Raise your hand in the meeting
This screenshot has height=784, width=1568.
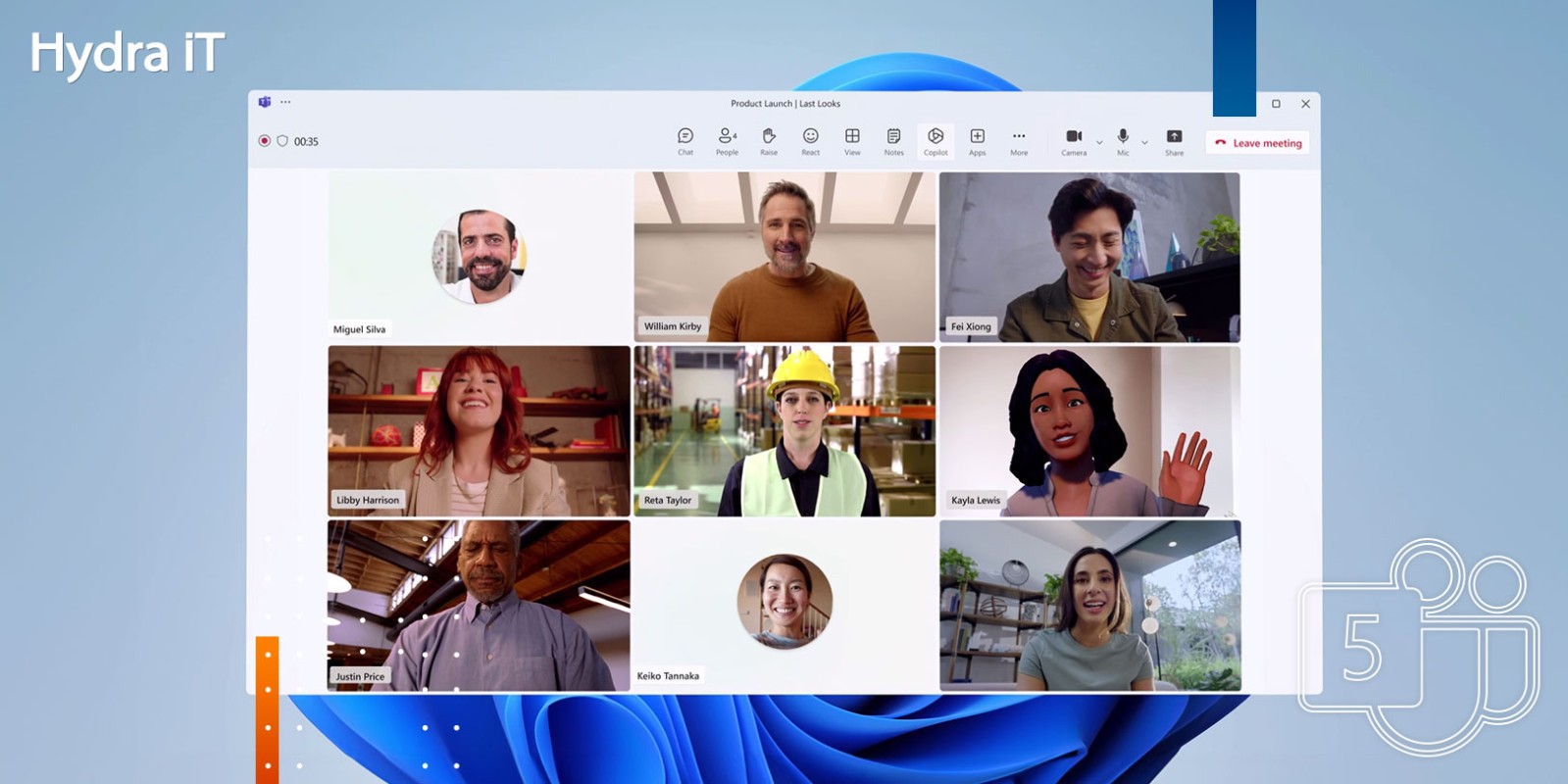(x=769, y=140)
